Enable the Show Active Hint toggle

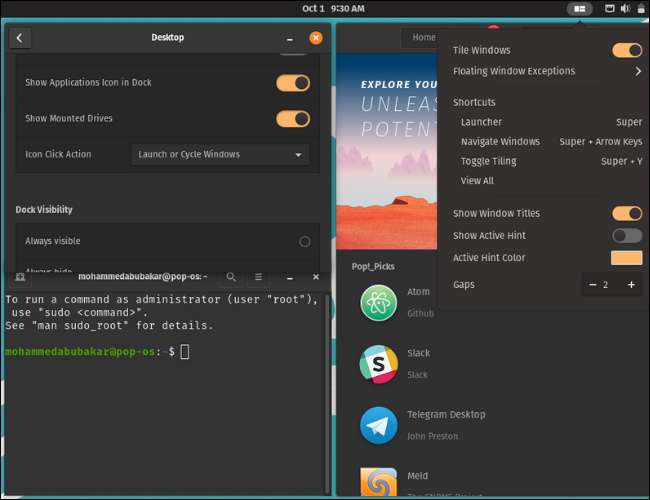(x=627, y=236)
